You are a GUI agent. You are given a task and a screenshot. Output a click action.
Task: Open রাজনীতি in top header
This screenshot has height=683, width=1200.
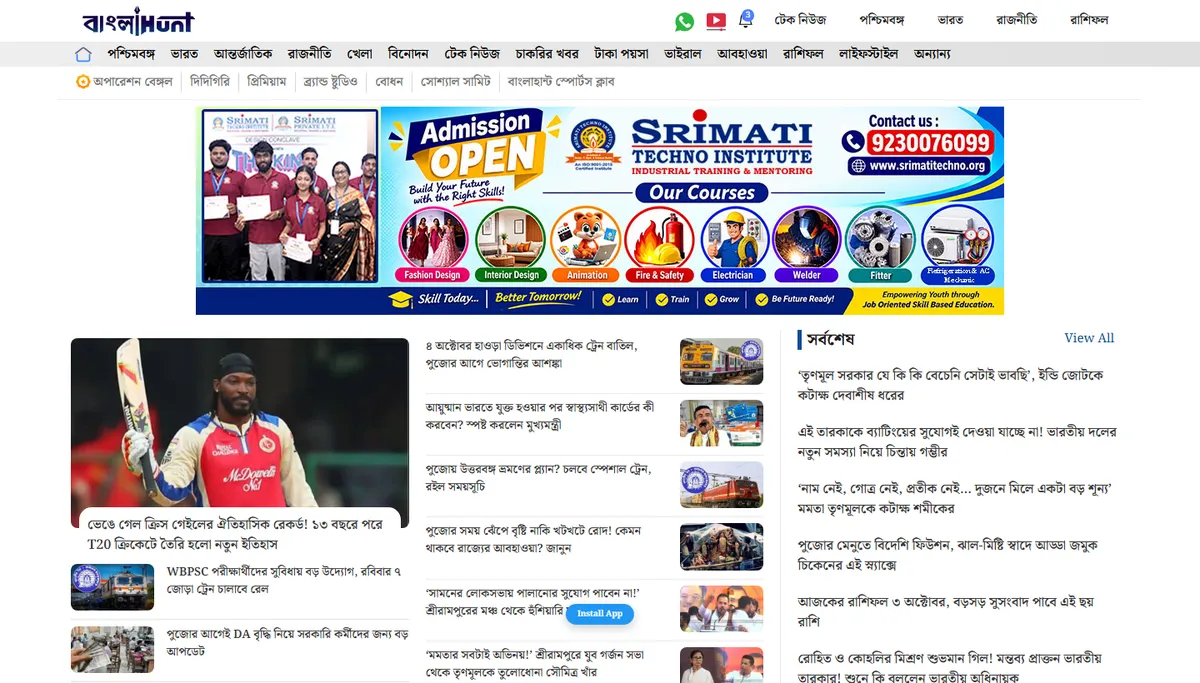pyautogui.click(x=1016, y=20)
